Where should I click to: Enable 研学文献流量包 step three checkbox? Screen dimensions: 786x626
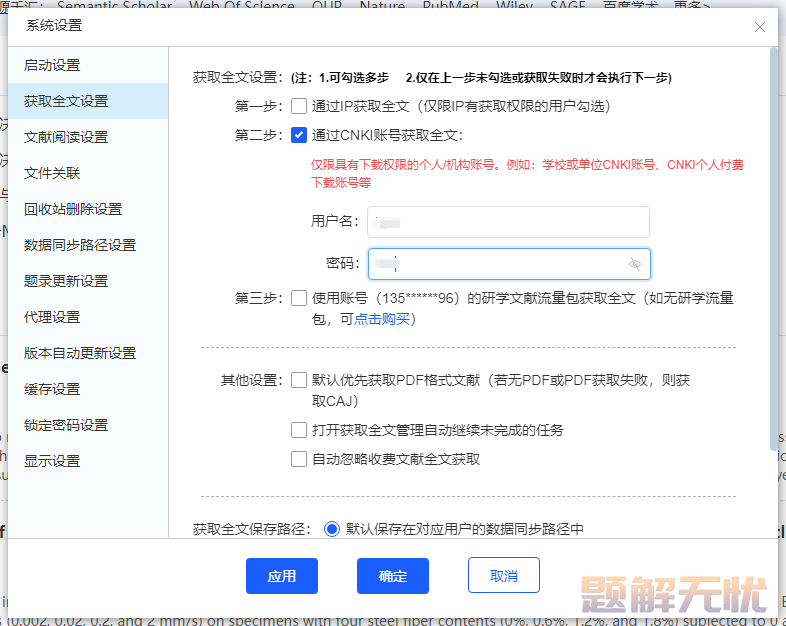(299, 298)
